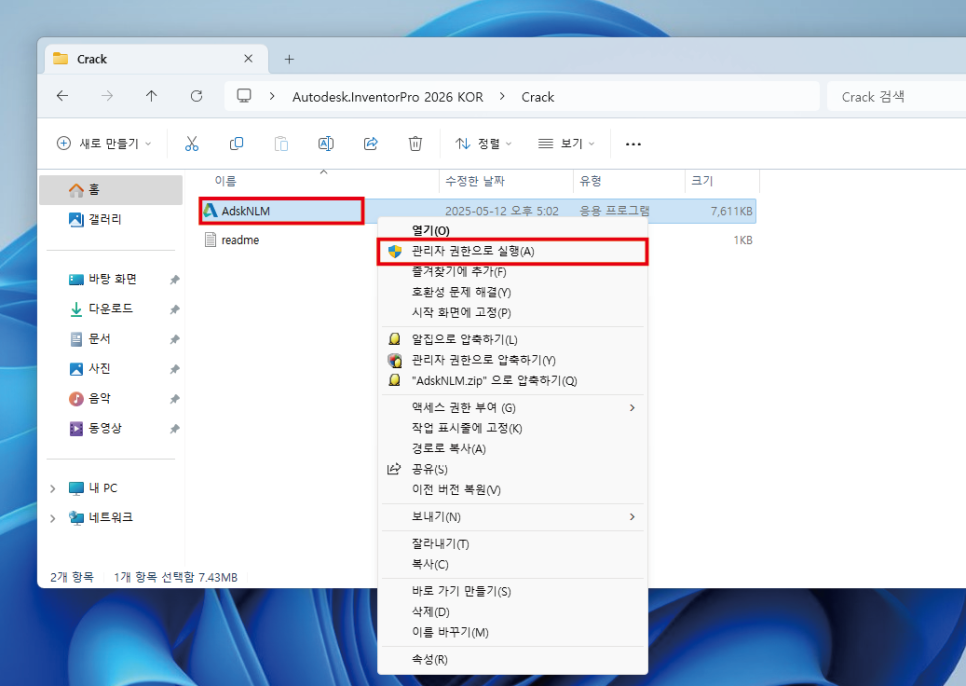The image size is (966, 686).
Task: Open 새로 만들기 dropdown
Action: (104, 143)
